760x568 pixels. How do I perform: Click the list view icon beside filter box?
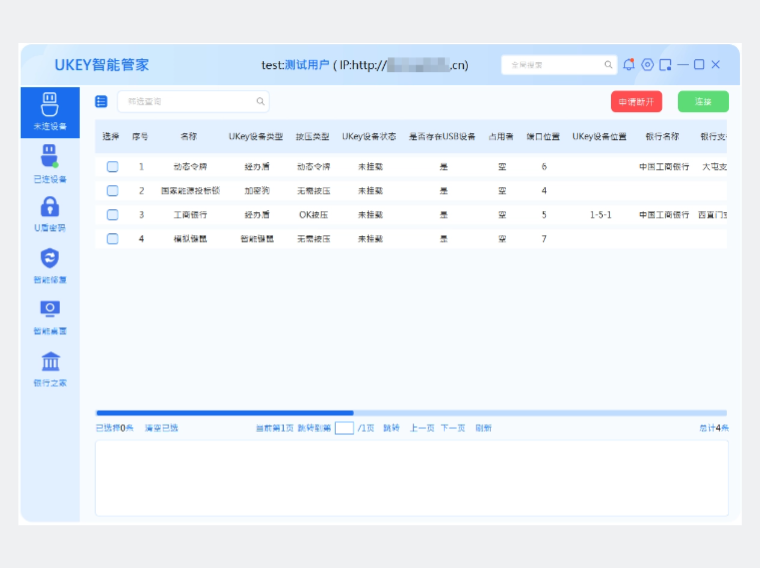[101, 101]
